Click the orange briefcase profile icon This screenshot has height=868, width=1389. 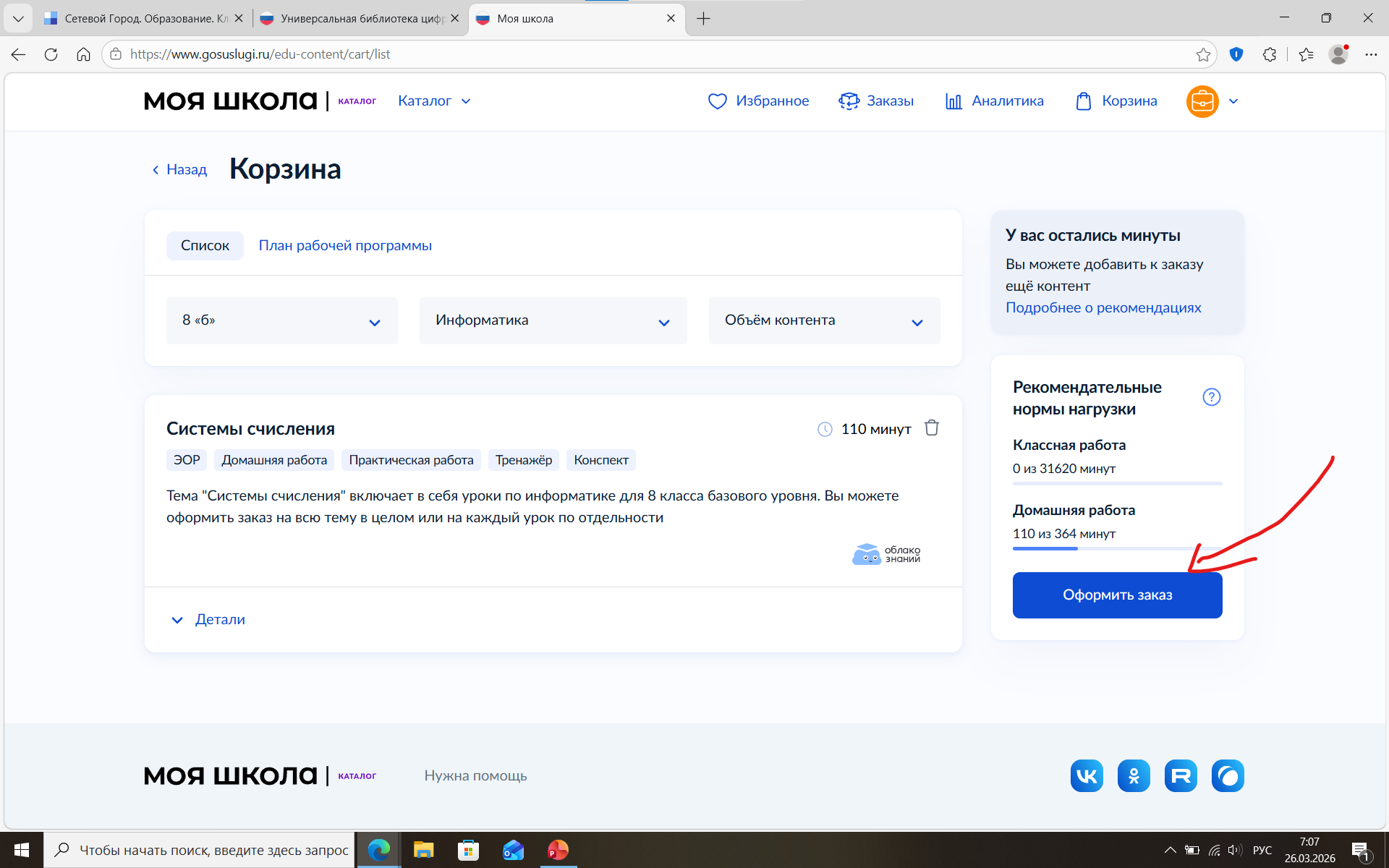1202,101
